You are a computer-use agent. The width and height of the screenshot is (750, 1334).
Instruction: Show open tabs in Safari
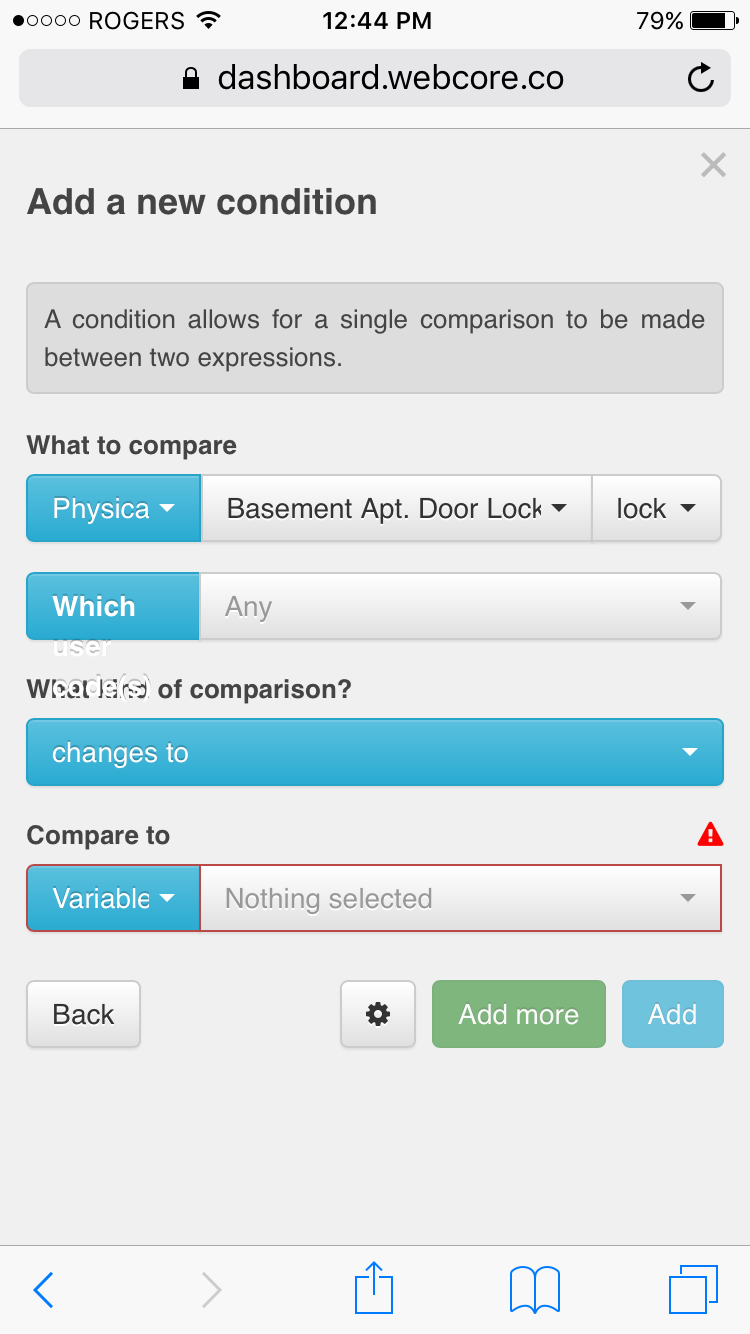tap(693, 1290)
